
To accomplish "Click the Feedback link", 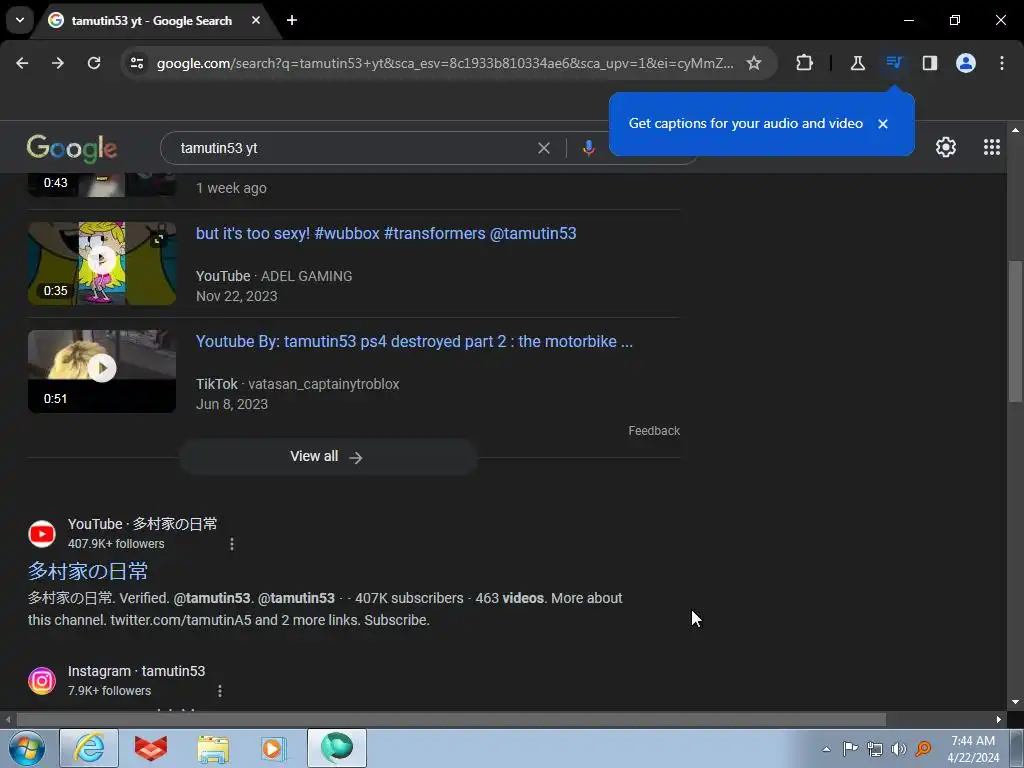I will pyautogui.click(x=654, y=430).
